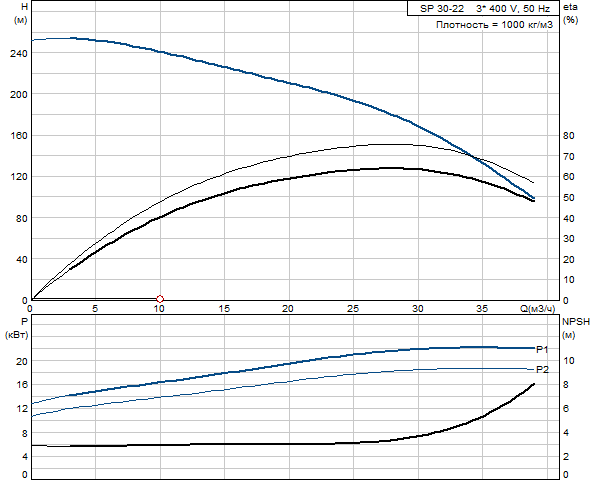Image resolution: width=592 pixels, height=480 pixels.
Task: Click the 50 value on eta axis
Action: pyautogui.click(x=569, y=198)
